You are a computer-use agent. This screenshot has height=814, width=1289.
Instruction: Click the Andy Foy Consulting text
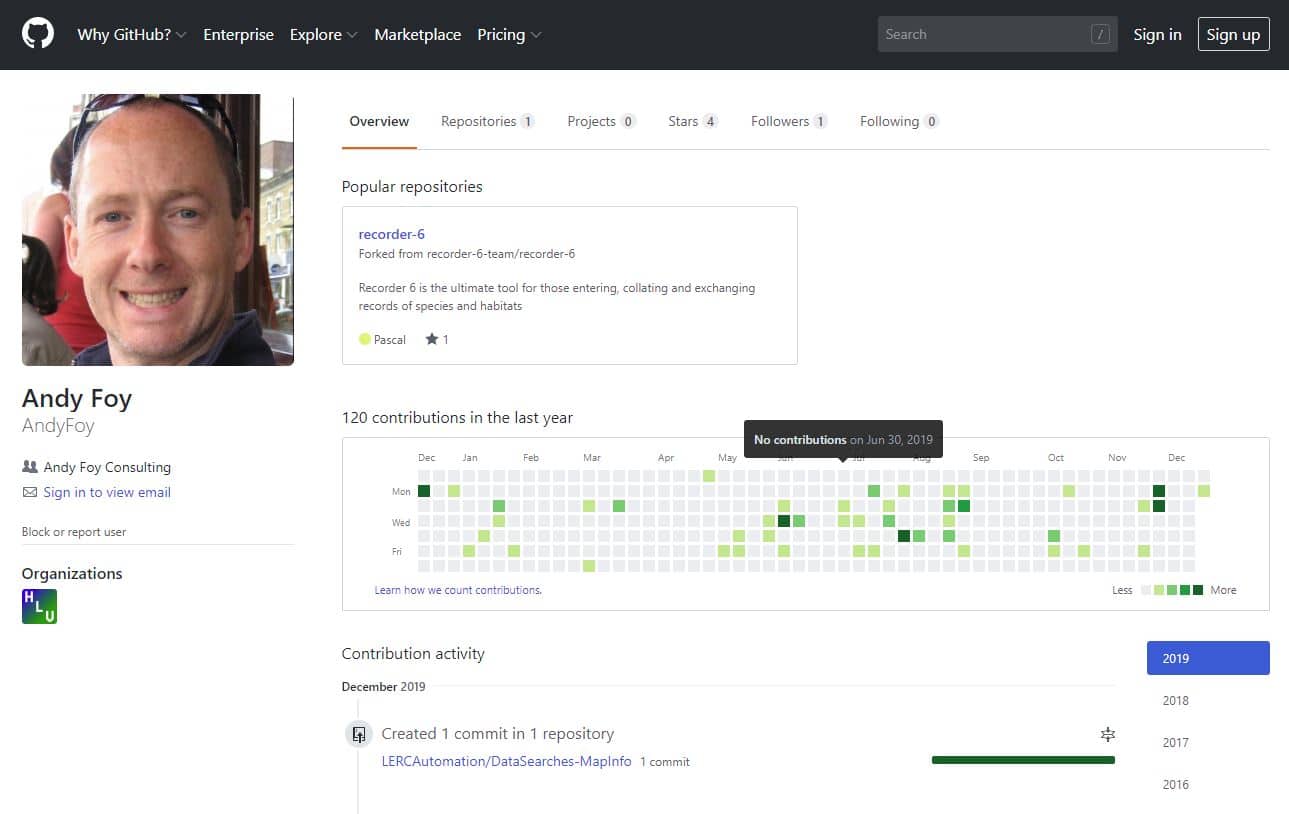coord(107,467)
